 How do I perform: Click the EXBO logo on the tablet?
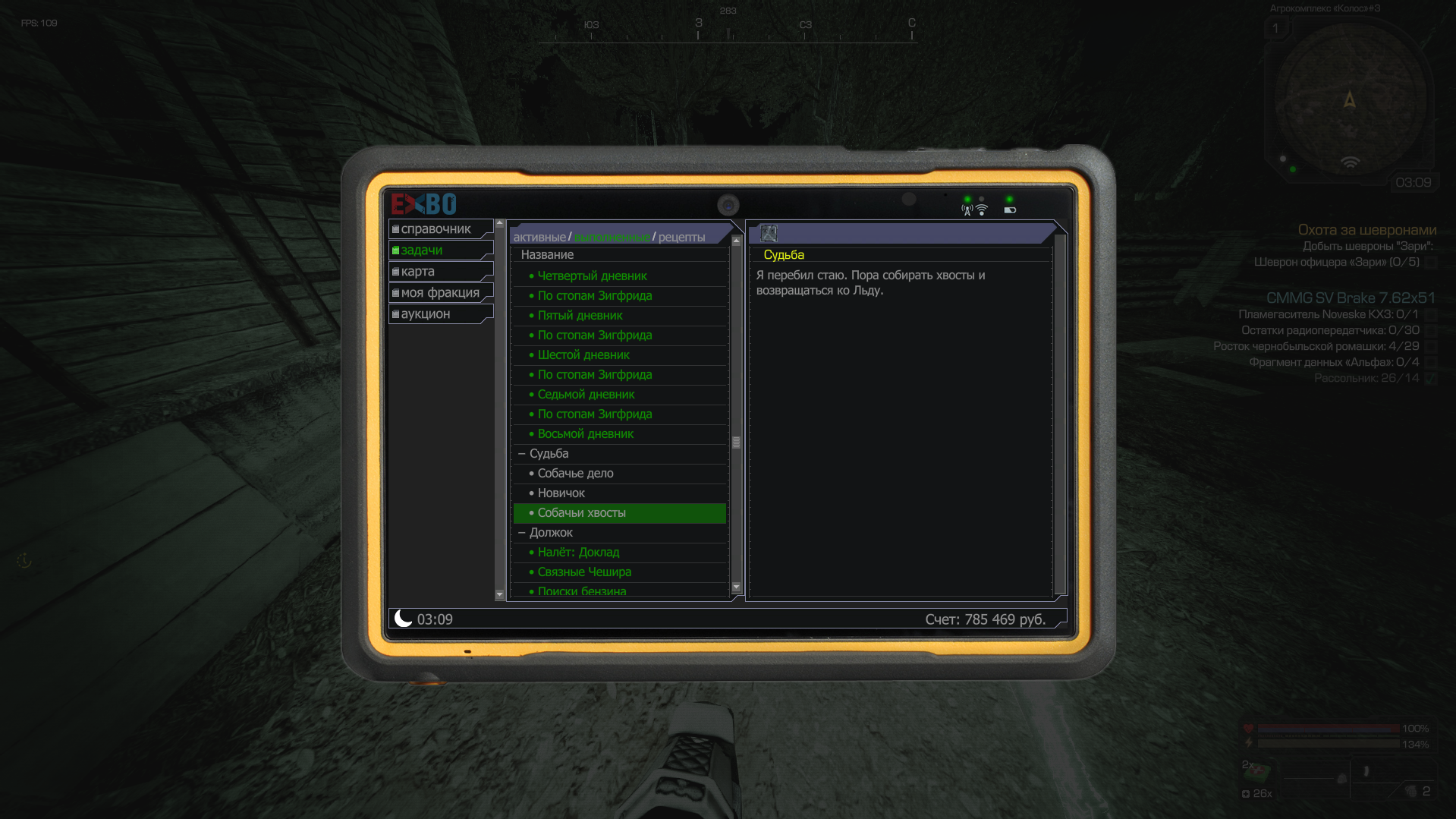coord(423,204)
